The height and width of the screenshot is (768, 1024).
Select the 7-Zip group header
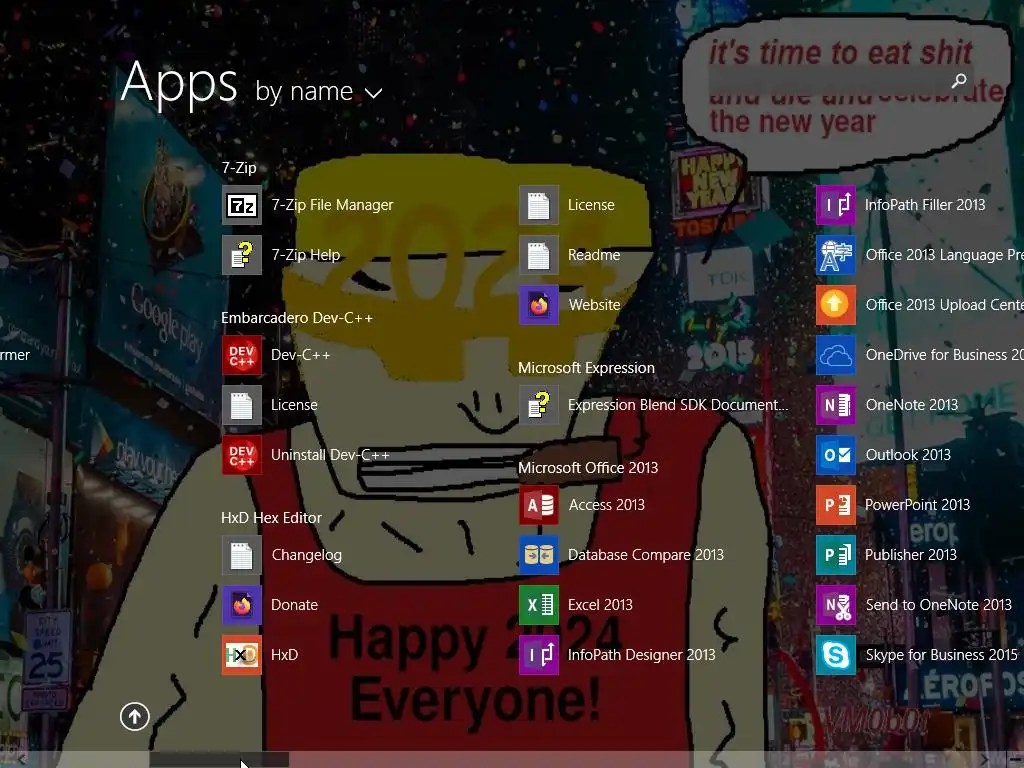239,168
